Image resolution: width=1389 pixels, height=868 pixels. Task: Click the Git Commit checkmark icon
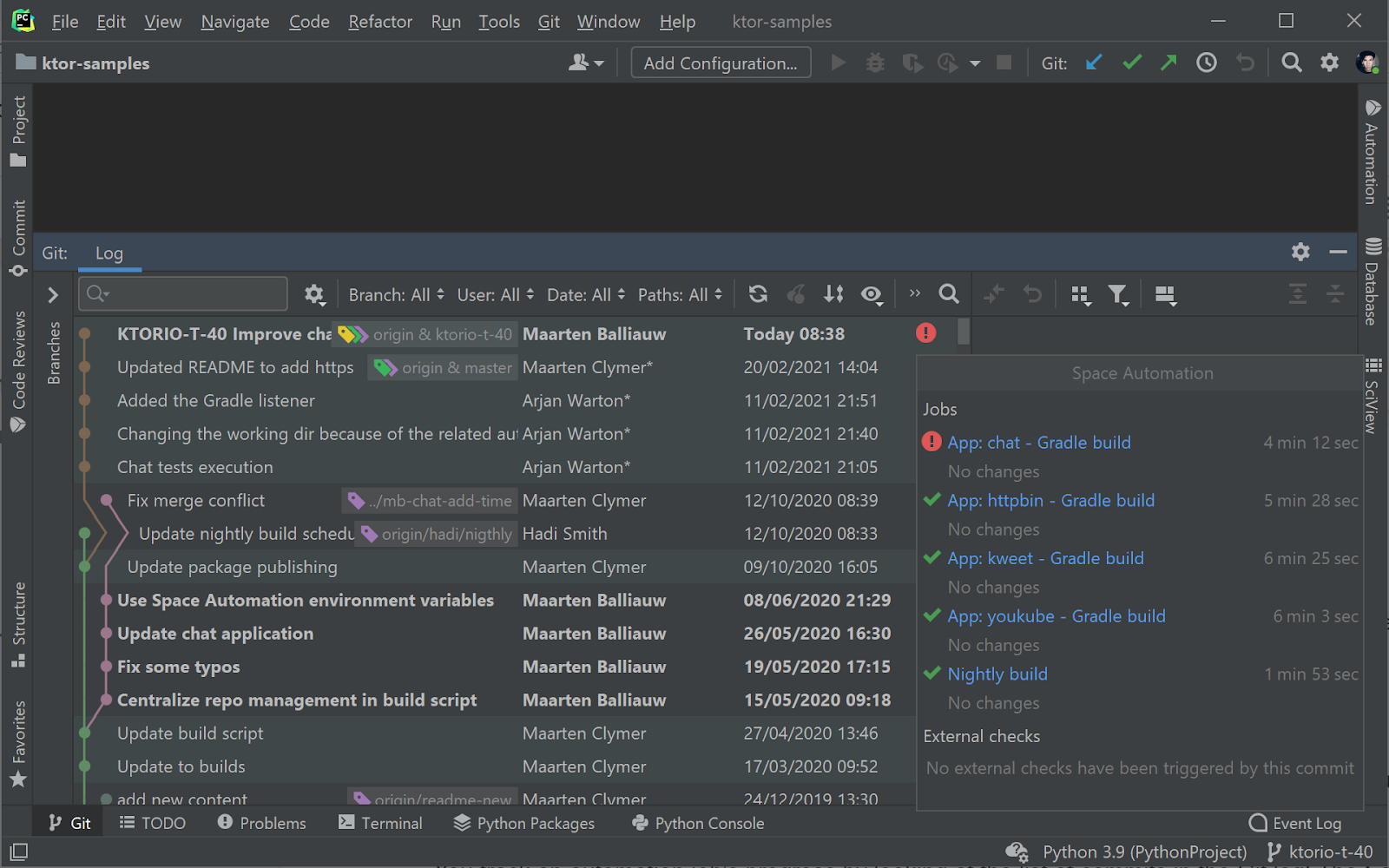tap(1132, 62)
